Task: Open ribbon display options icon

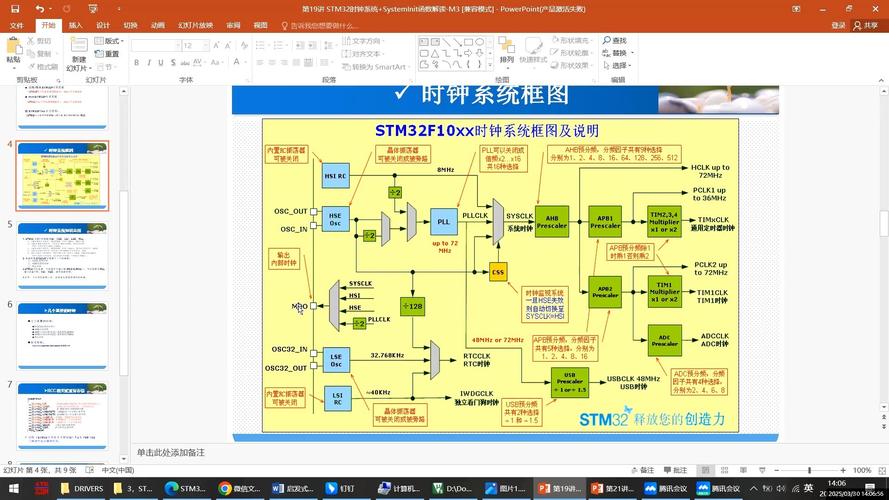Action: click(x=796, y=9)
